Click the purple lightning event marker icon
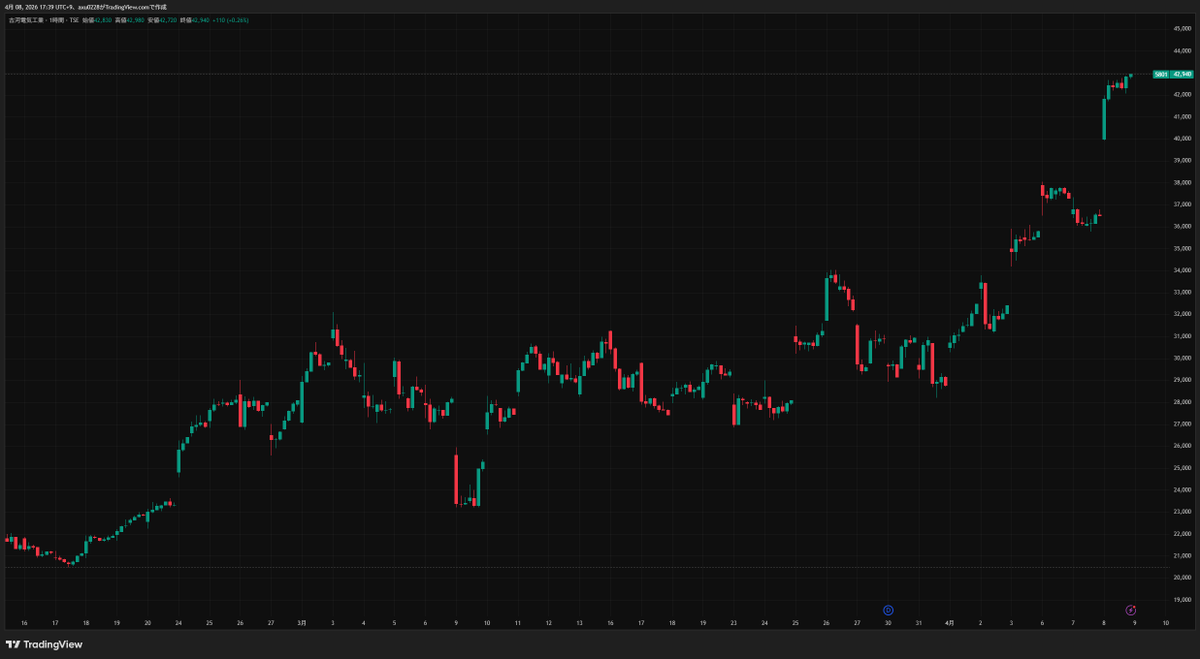Viewport: 1200px width, 659px height. click(1131, 609)
